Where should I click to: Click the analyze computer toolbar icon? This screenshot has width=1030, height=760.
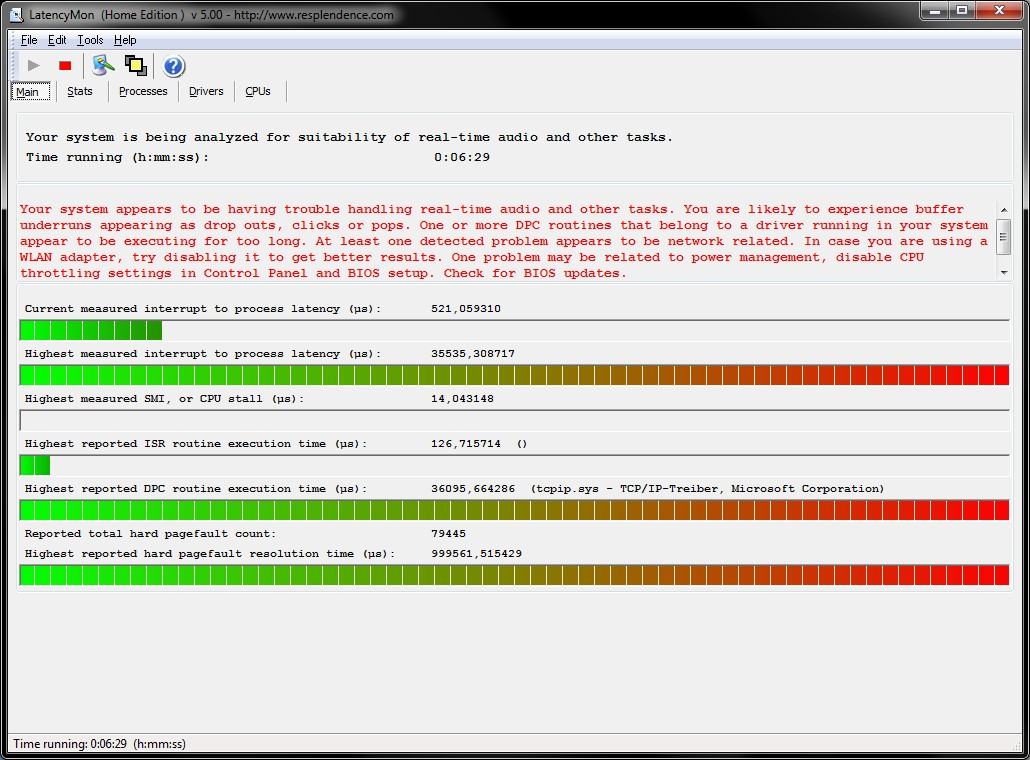point(103,66)
